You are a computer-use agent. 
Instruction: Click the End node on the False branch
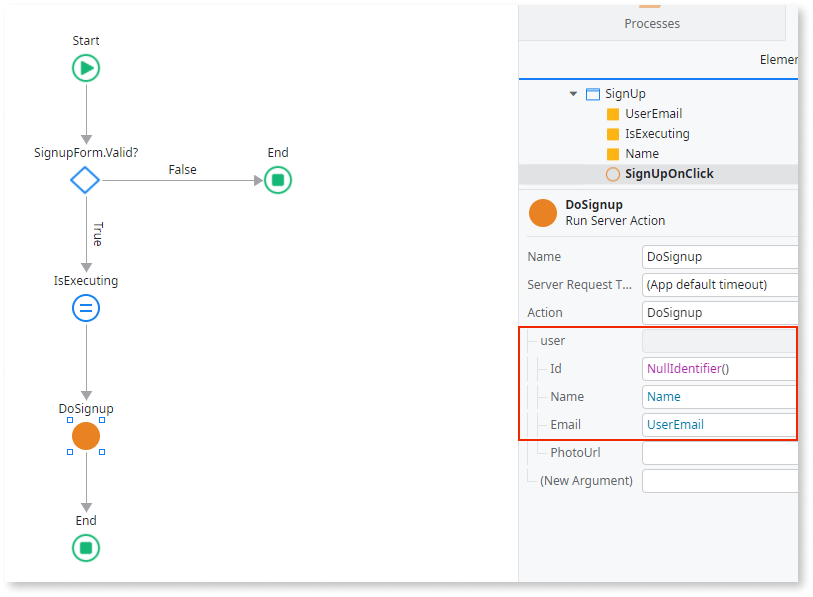point(277,180)
